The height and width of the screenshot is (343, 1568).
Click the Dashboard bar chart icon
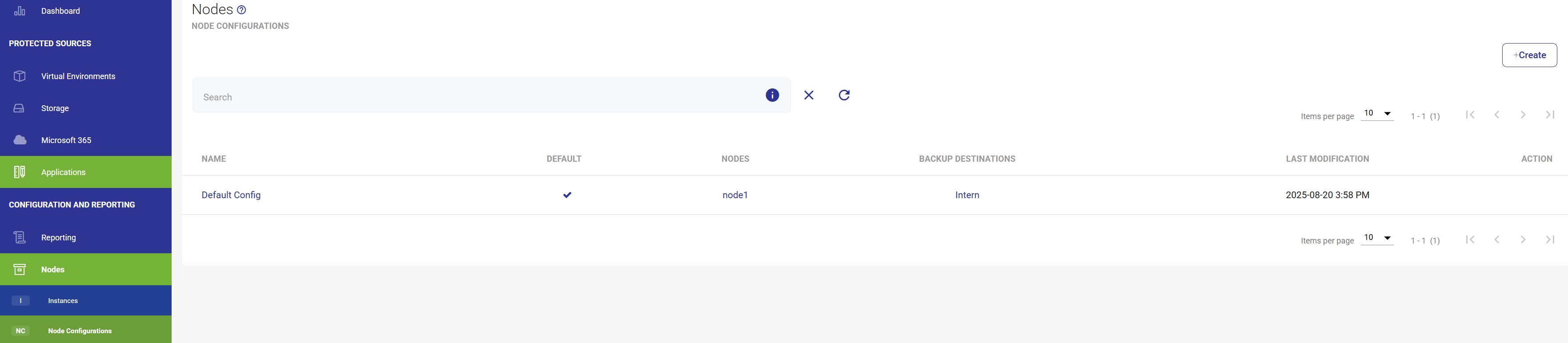click(x=20, y=11)
